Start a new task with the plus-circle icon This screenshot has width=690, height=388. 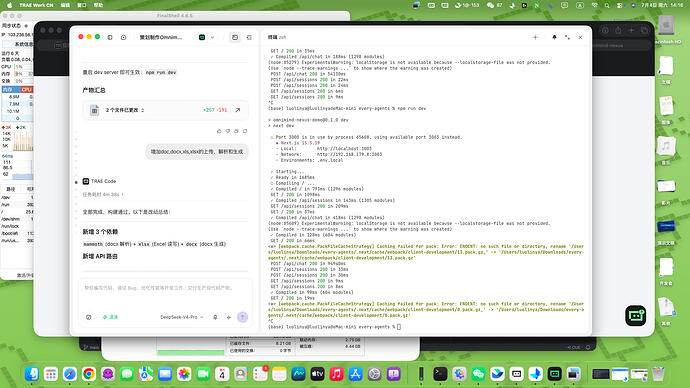[x=124, y=37]
